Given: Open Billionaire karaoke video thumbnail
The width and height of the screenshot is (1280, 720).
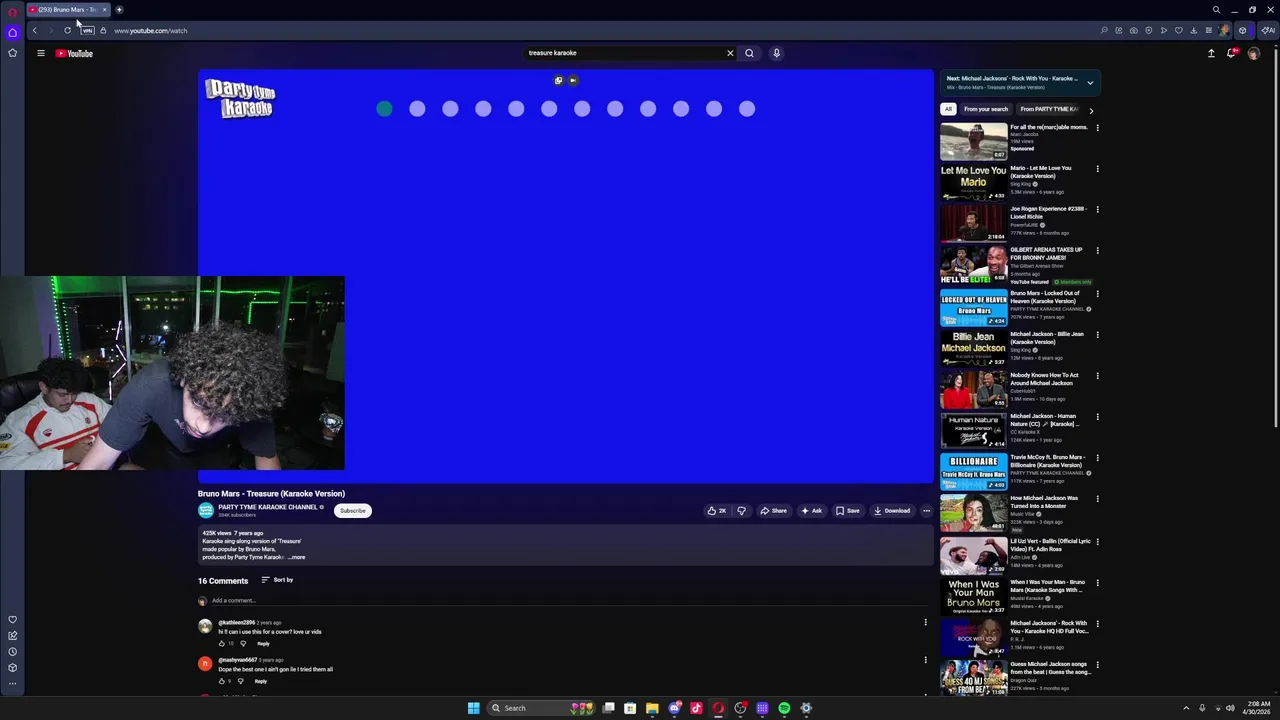Looking at the screenshot, I should tap(973, 472).
